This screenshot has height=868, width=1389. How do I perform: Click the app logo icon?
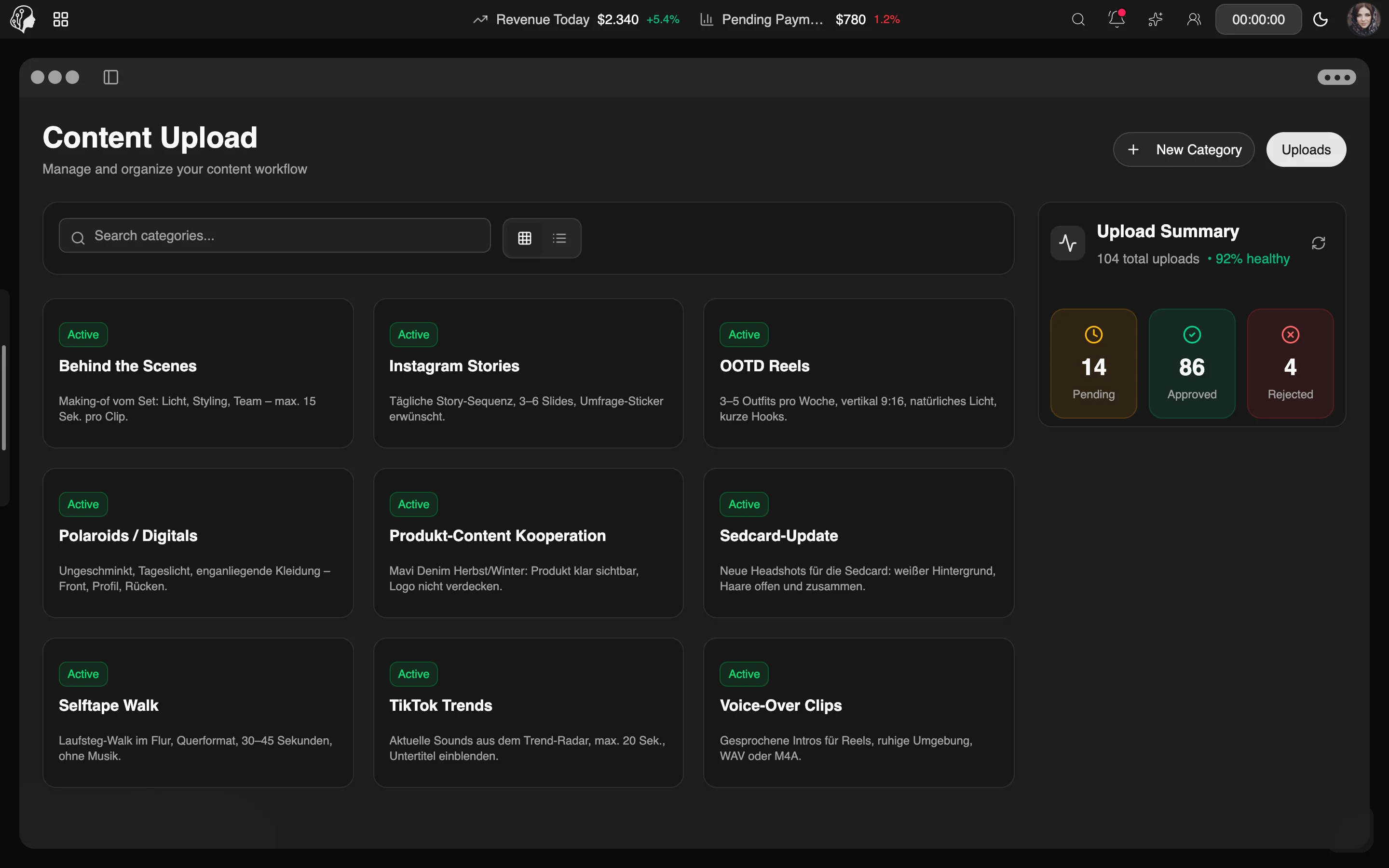23,19
